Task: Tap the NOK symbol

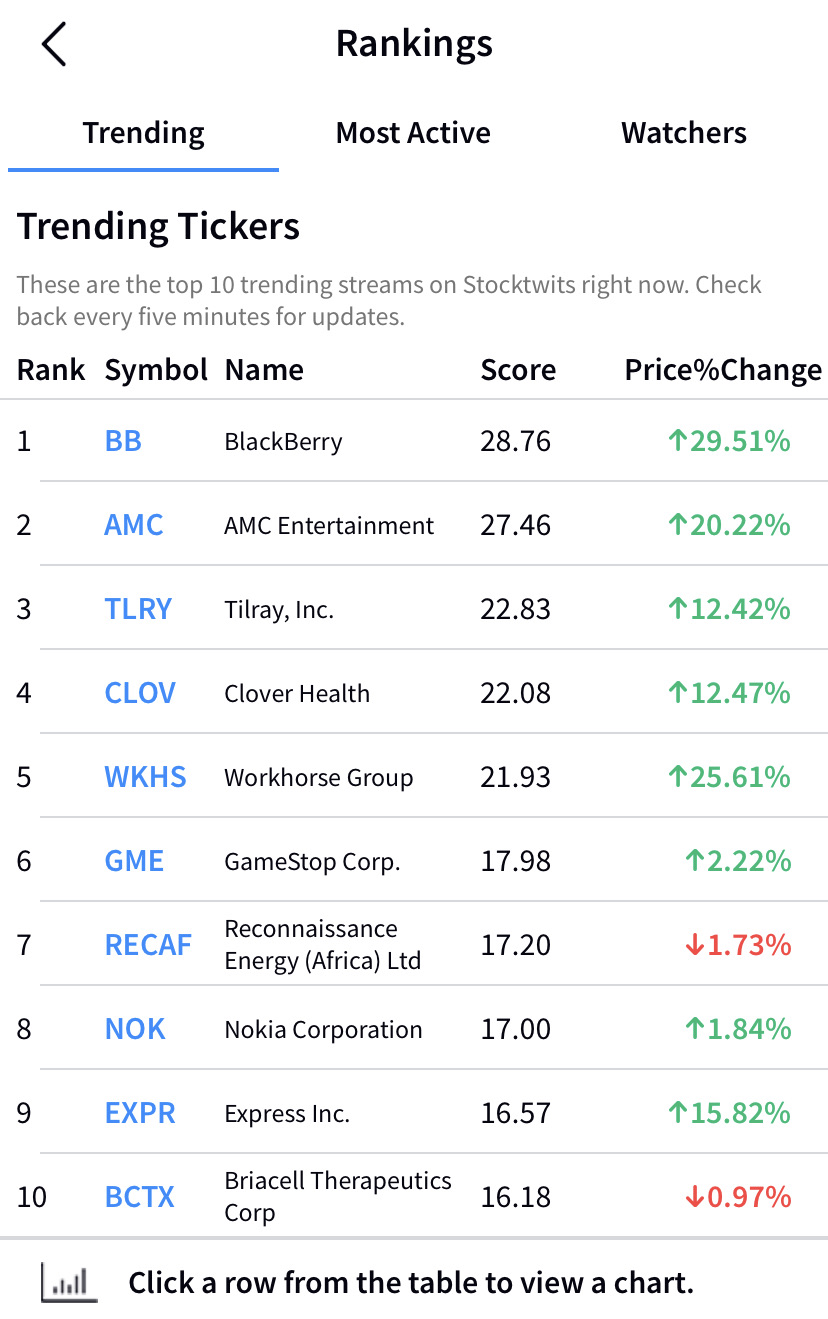Action: 135,1029
